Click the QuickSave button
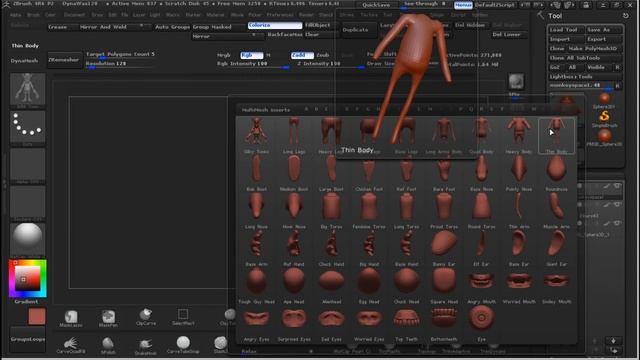 coord(376,5)
